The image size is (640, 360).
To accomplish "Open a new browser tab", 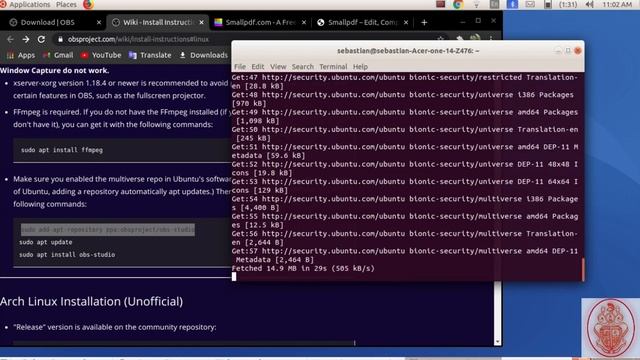I will click(x=424, y=22).
